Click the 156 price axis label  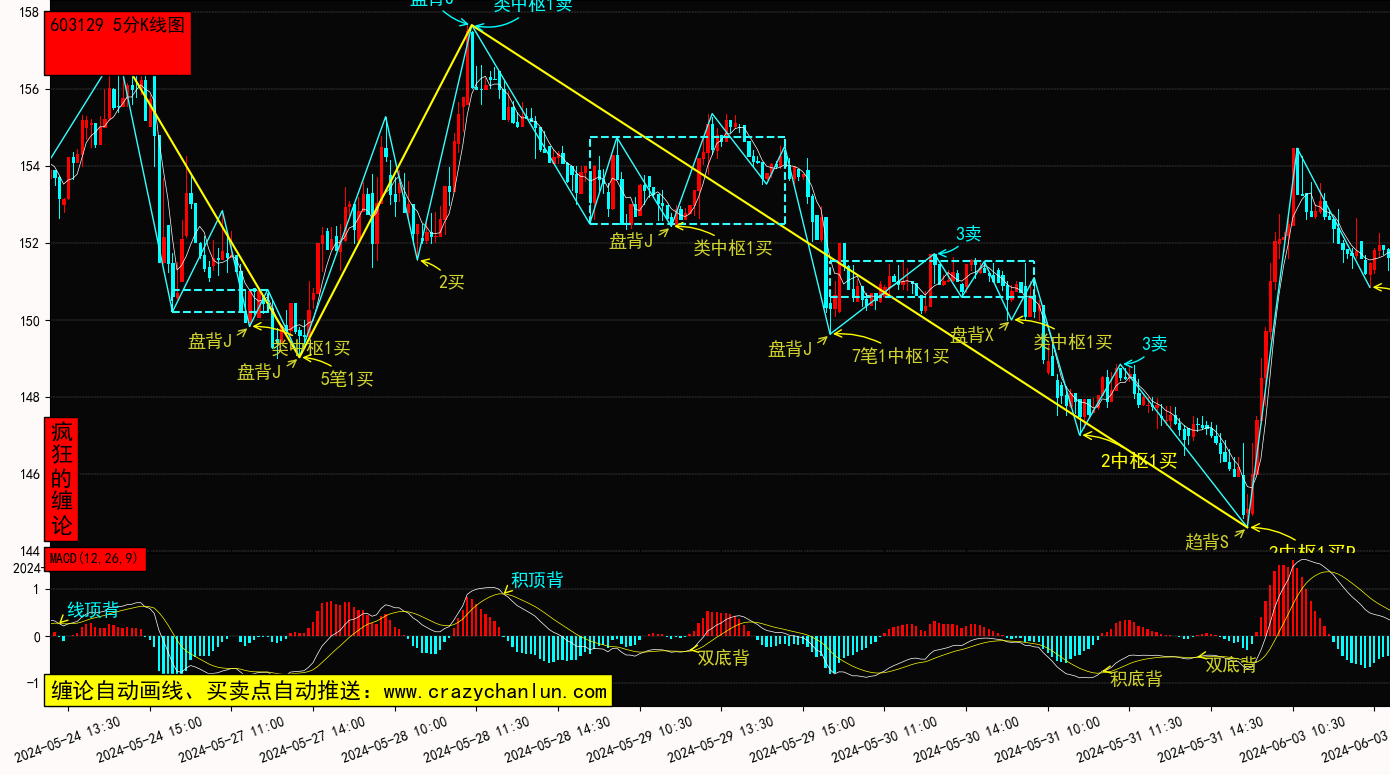(x=27, y=89)
